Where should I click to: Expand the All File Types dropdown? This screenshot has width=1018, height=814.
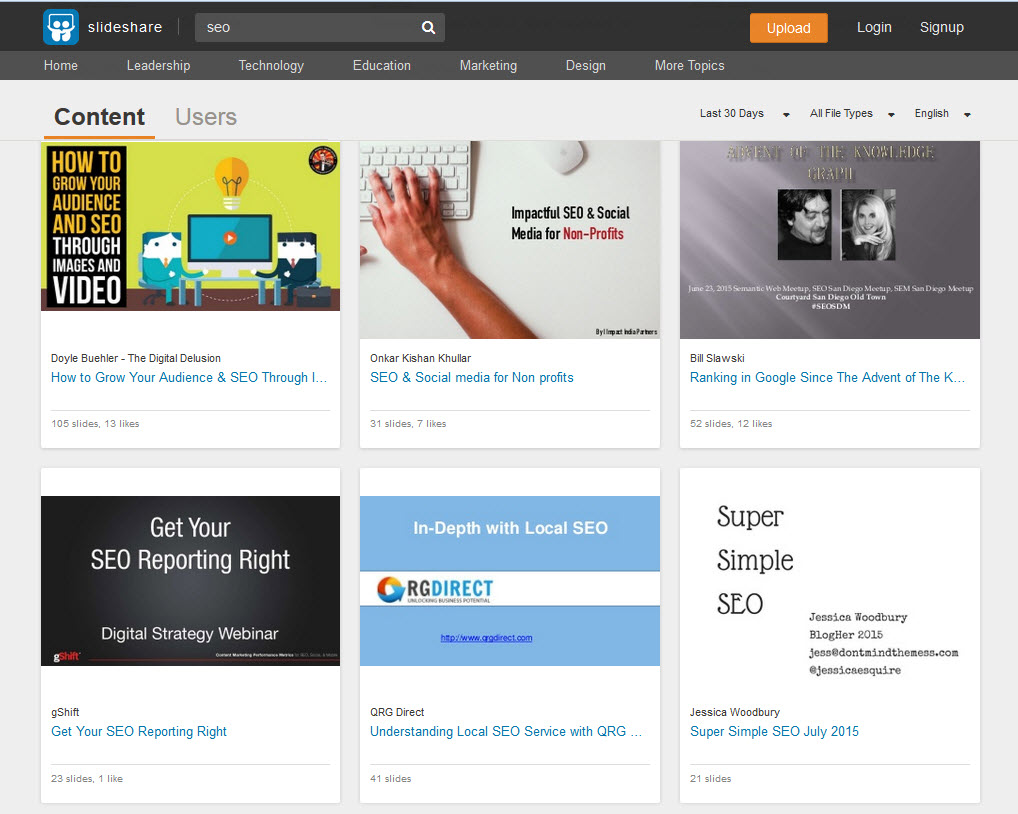click(852, 114)
